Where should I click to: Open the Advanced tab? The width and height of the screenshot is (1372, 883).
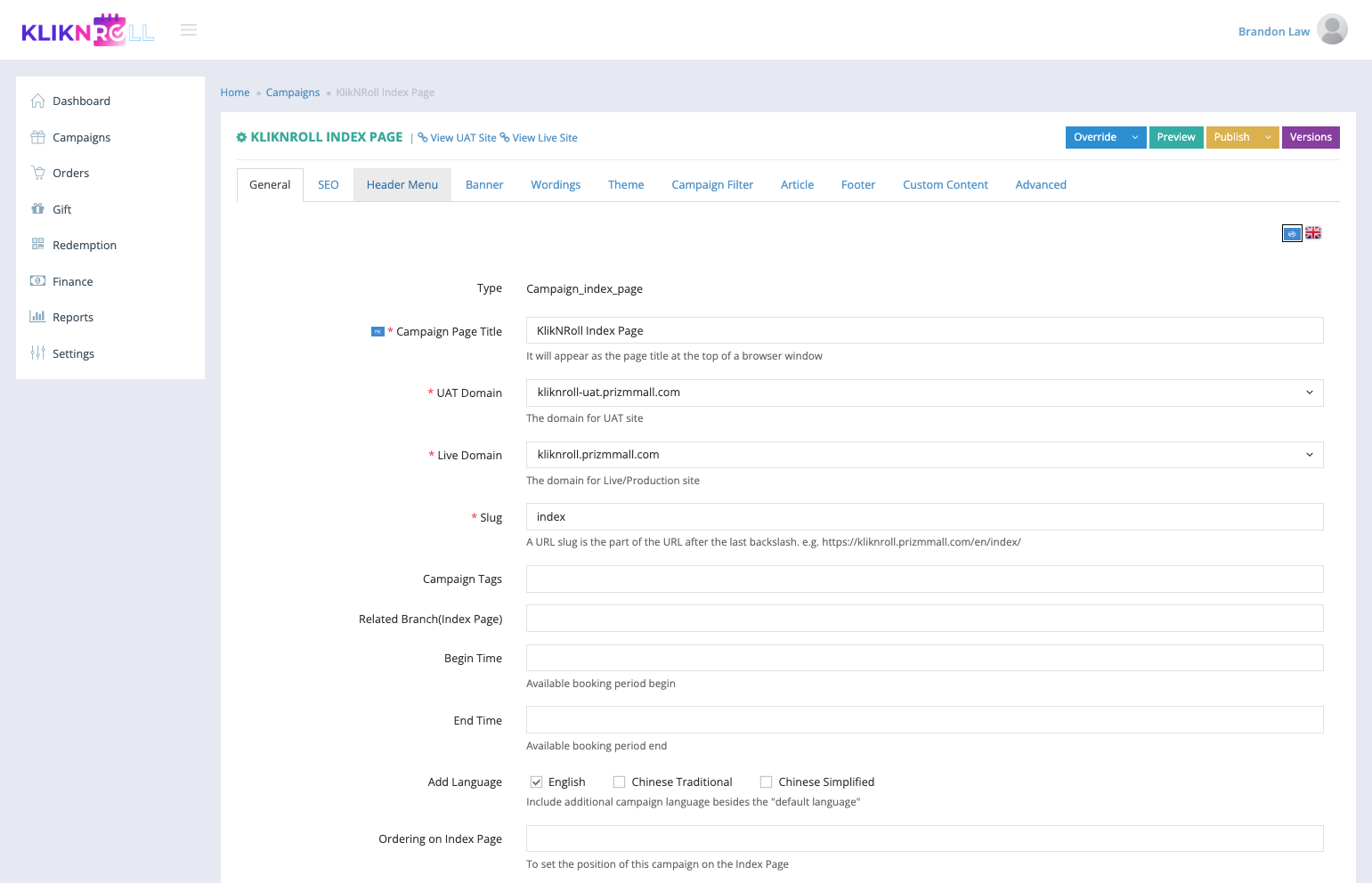(1041, 185)
